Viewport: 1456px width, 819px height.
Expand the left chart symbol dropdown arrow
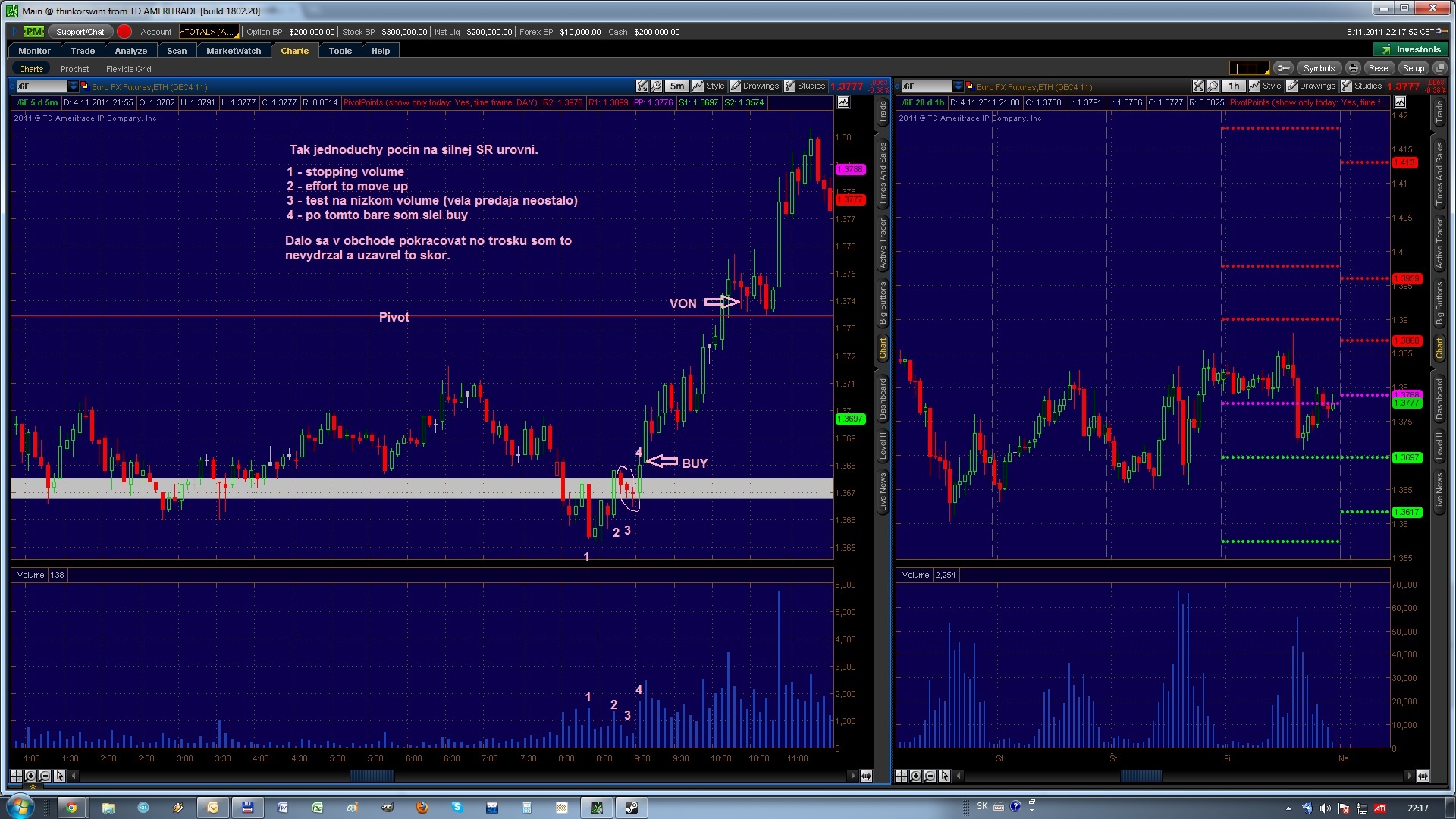tap(73, 86)
